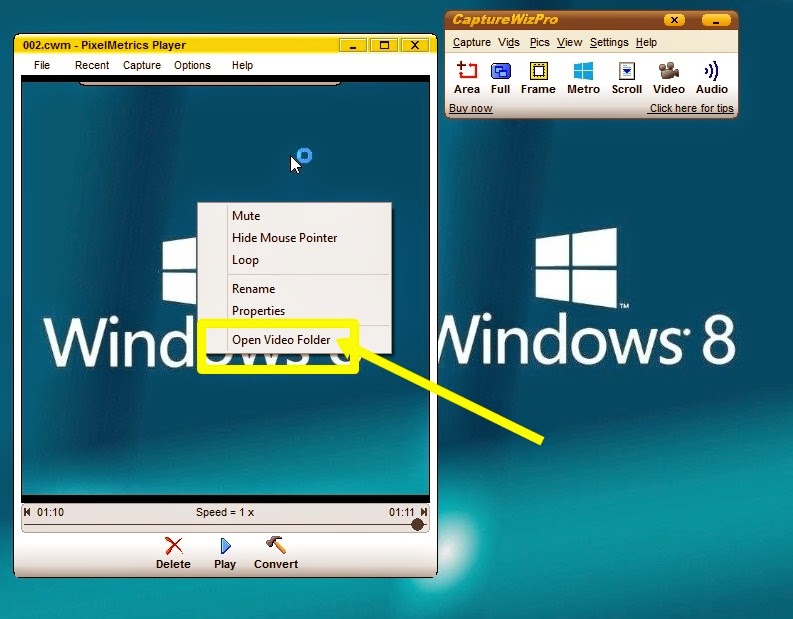This screenshot has height=619, width=793.
Task: Minimize the CaptureWizPro window
Action: (x=716, y=20)
